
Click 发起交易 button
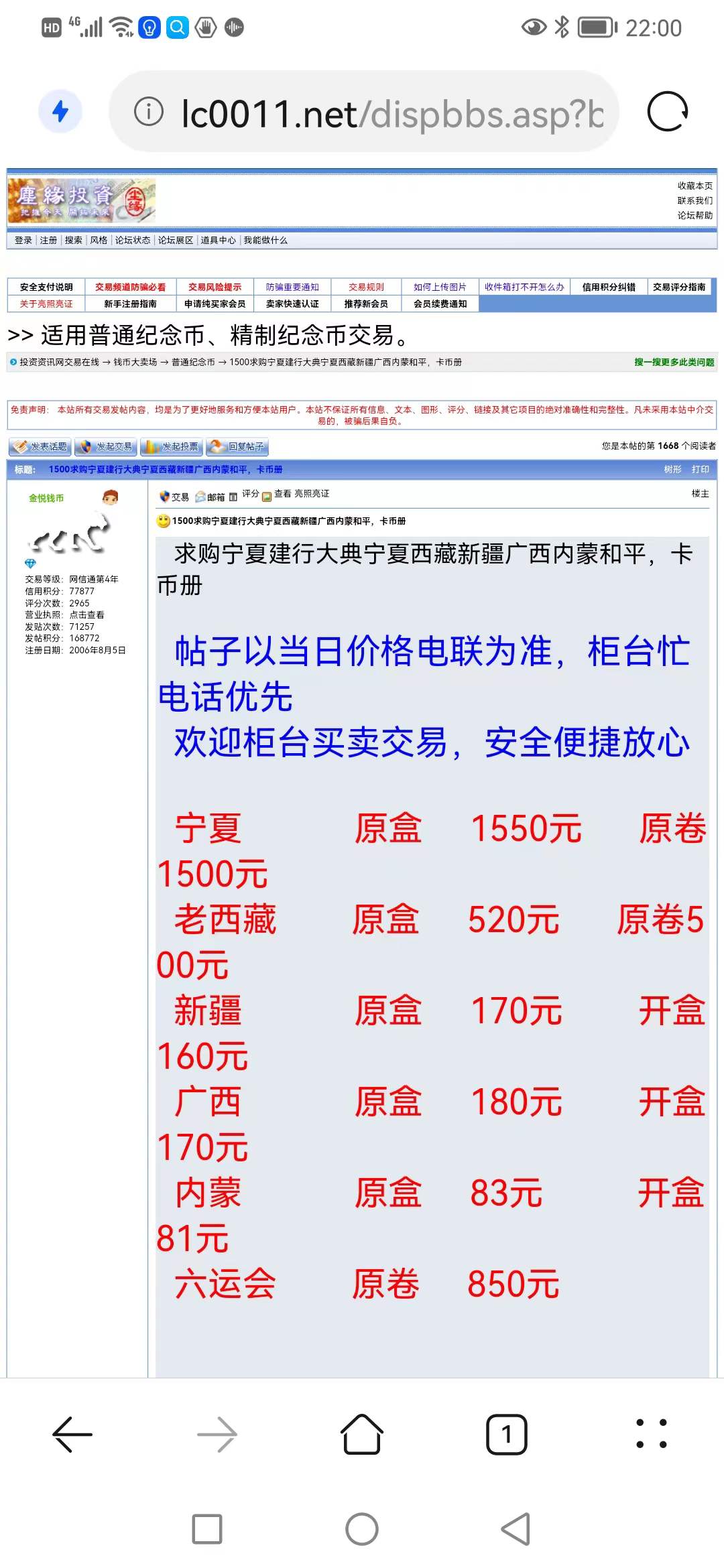106,446
